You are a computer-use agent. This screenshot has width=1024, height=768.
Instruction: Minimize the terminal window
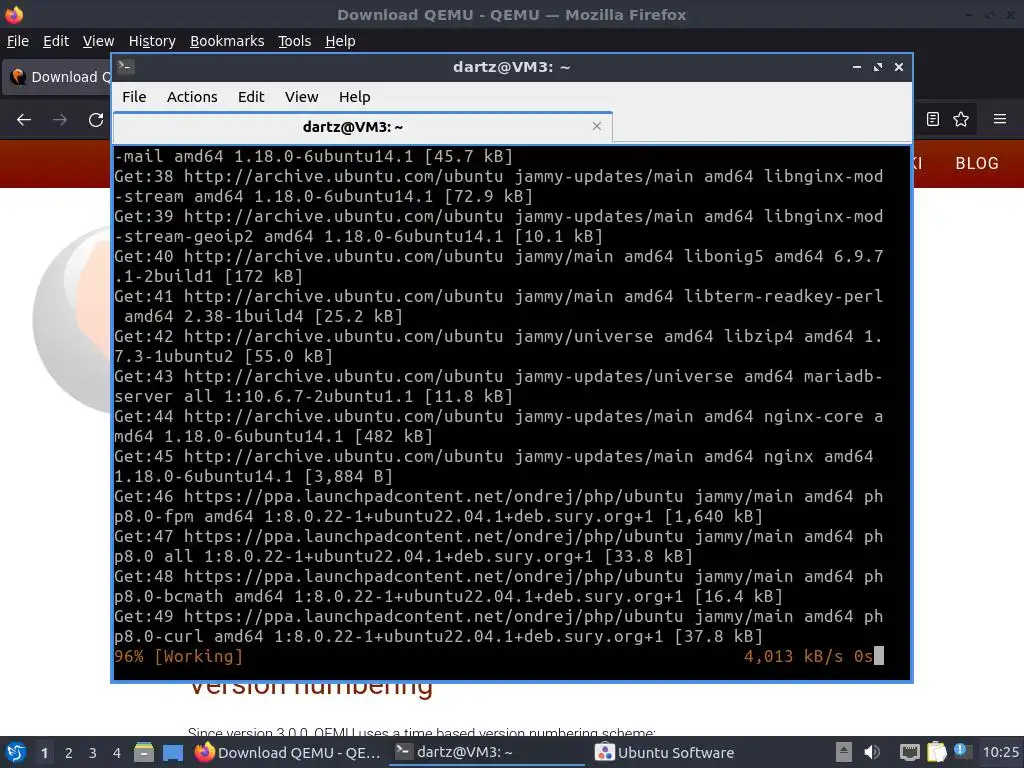coord(857,67)
